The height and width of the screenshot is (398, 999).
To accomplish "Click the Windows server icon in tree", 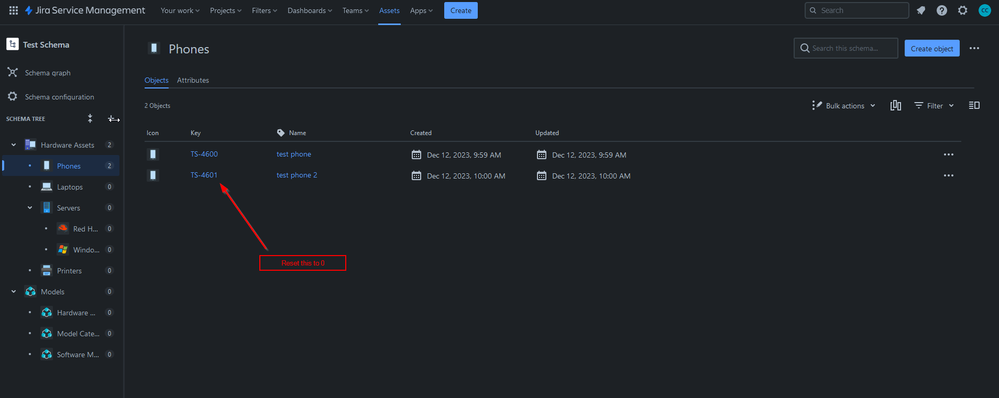I will pyautogui.click(x=62, y=250).
